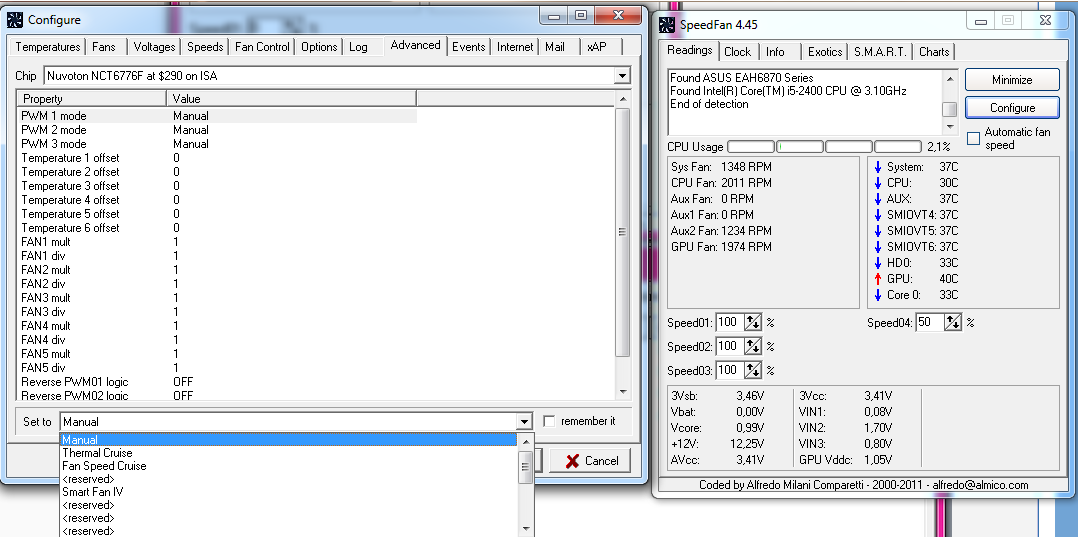Image resolution: width=1078 pixels, height=537 pixels.
Task: Select the FAN5 div row
Action: 217,368
